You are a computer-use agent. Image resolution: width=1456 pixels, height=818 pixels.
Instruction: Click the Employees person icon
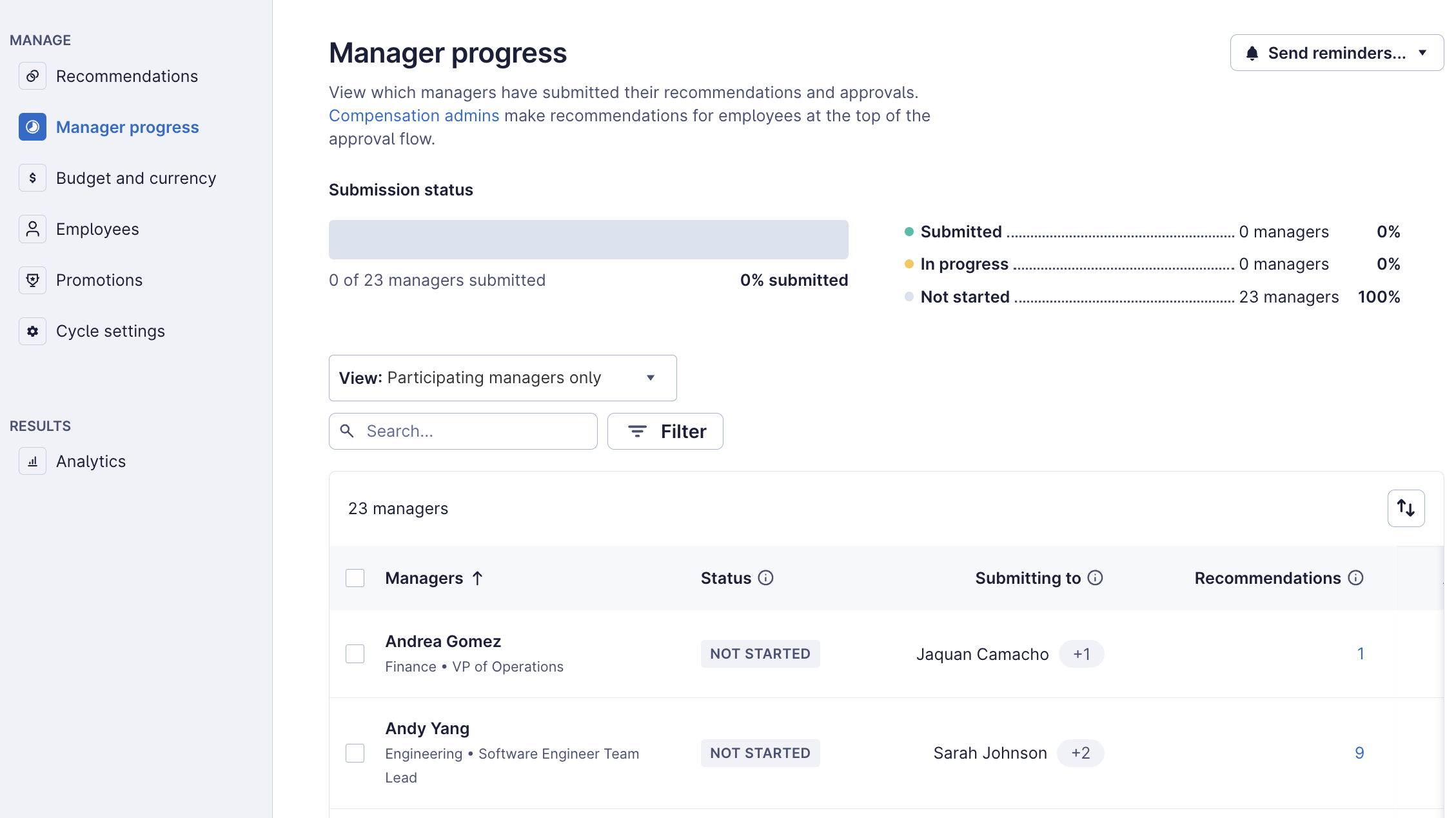32,229
